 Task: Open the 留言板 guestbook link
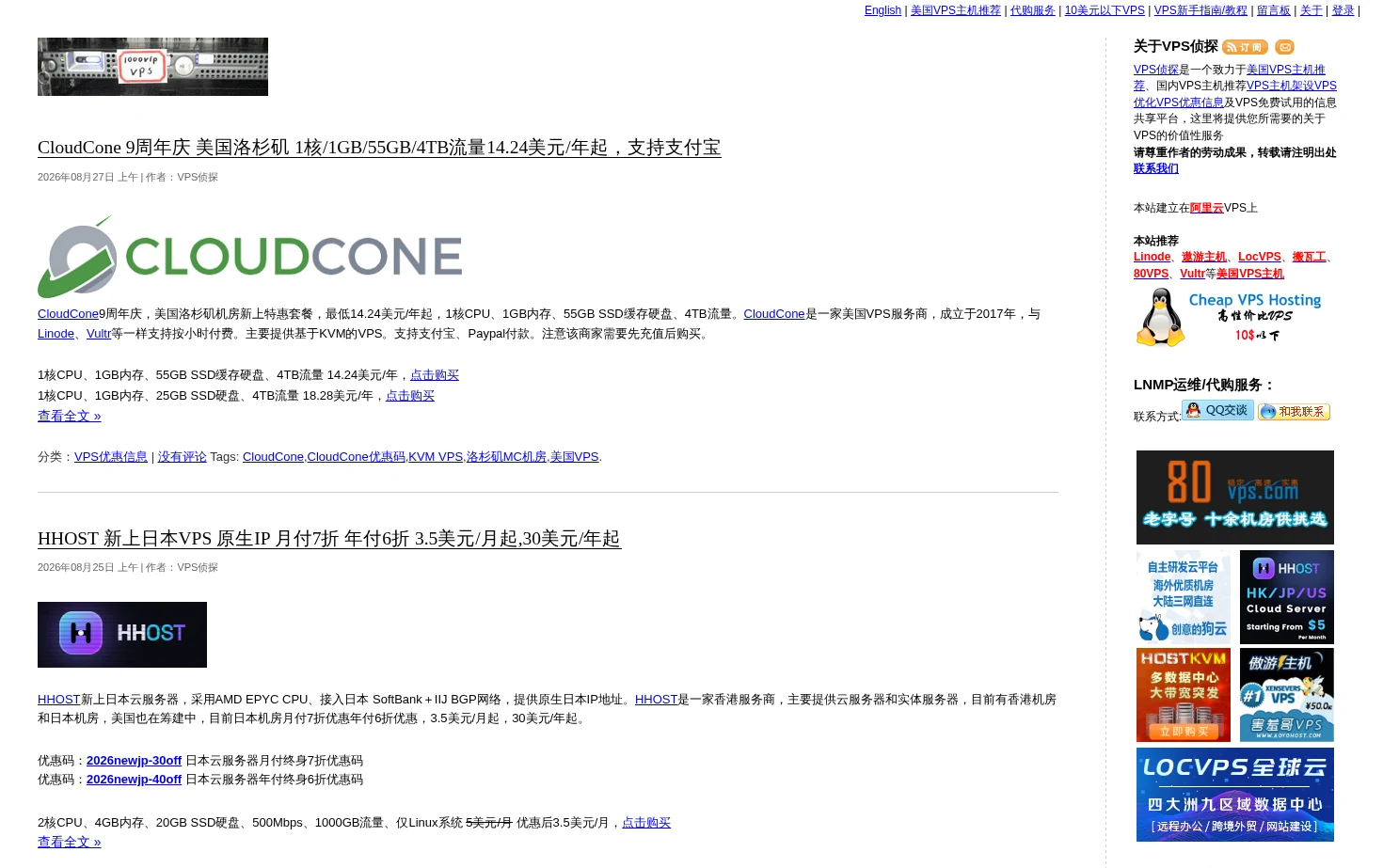click(x=1274, y=10)
